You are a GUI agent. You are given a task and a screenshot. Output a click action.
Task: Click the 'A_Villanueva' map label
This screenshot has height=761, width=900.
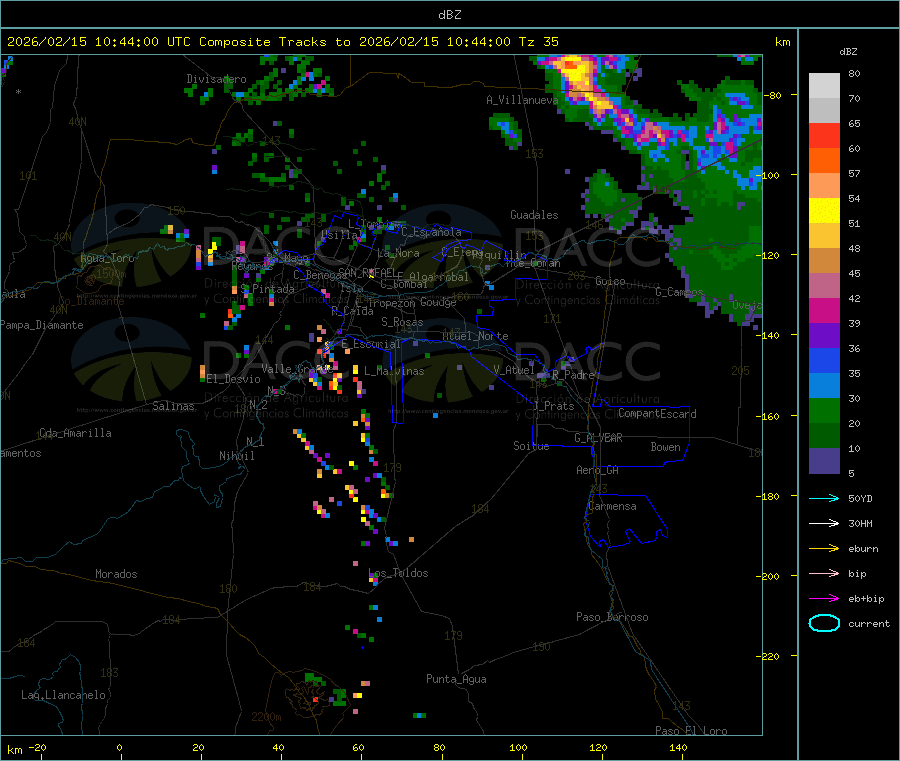[522, 100]
